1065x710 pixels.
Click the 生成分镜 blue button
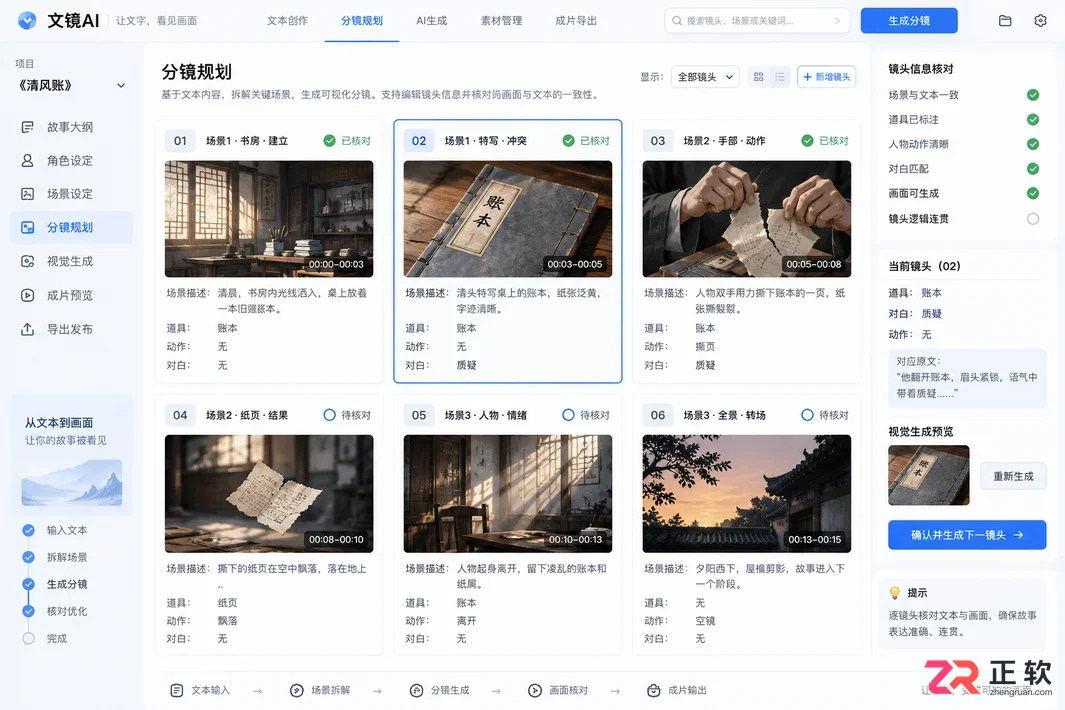tap(909, 20)
